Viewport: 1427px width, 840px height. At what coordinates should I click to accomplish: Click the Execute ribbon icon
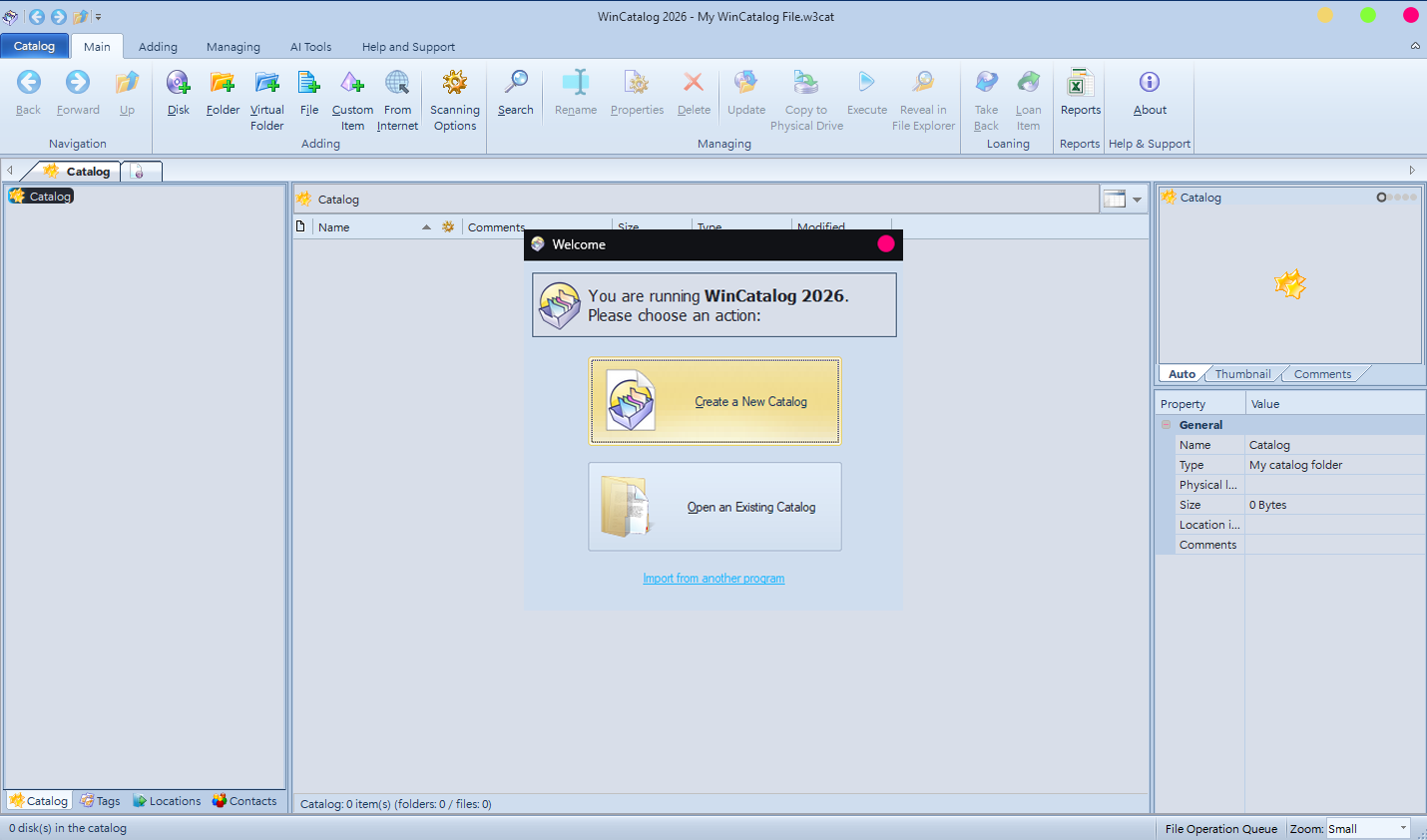[867, 93]
